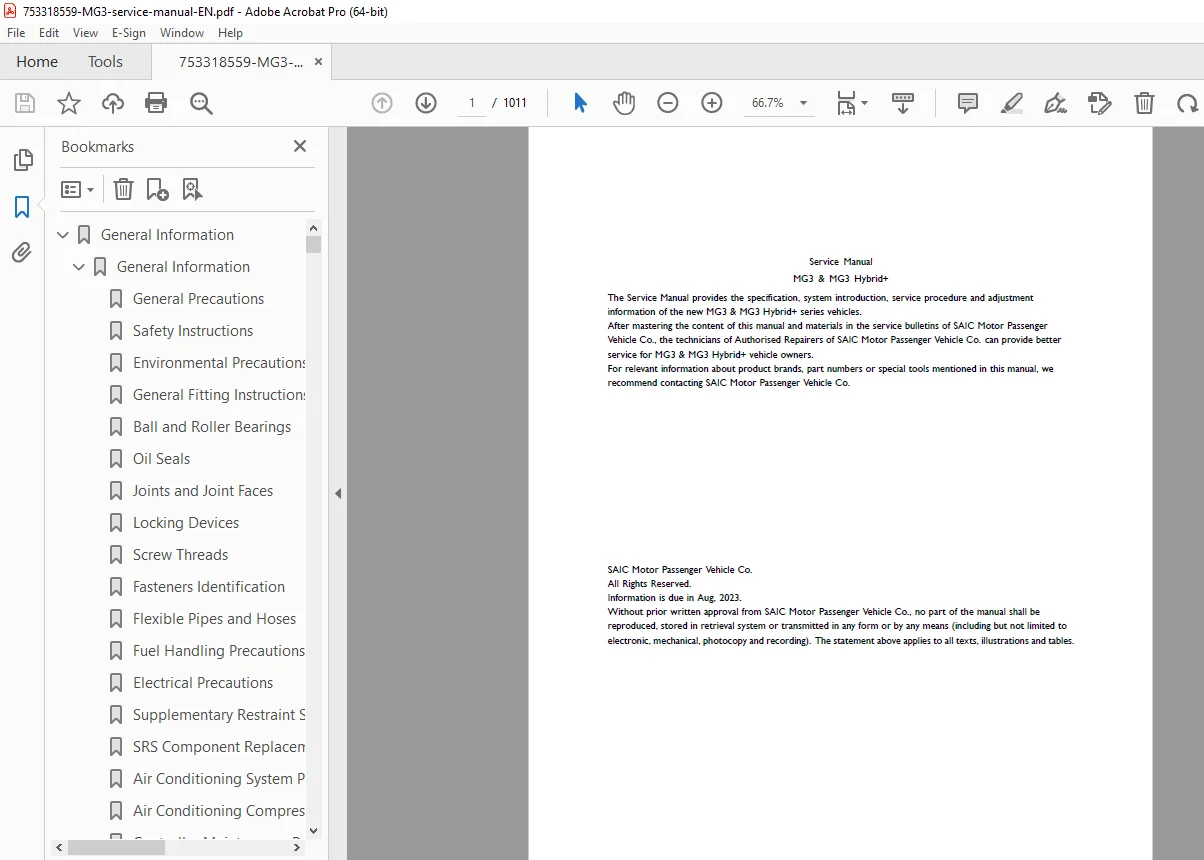Screen dimensions: 1204x860
Task: Close the Bookmarks panel
Action: click(x=300, y=146)
